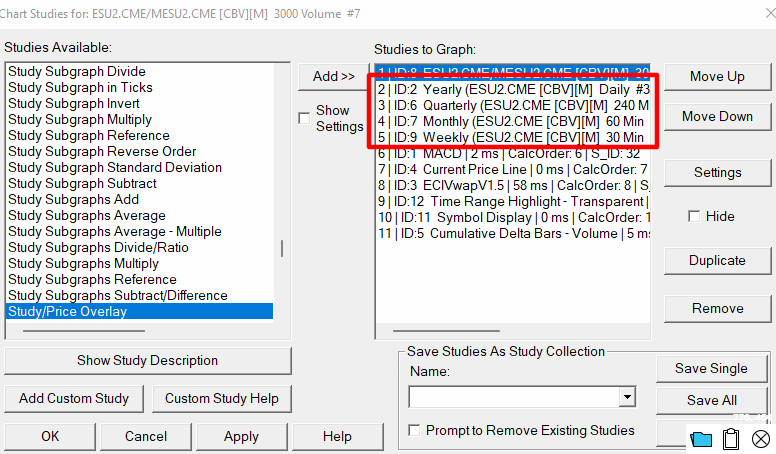This screenshot has height=454, width=776.
Task: Select the ID:1 MACD study row
Action: (513, 153)
